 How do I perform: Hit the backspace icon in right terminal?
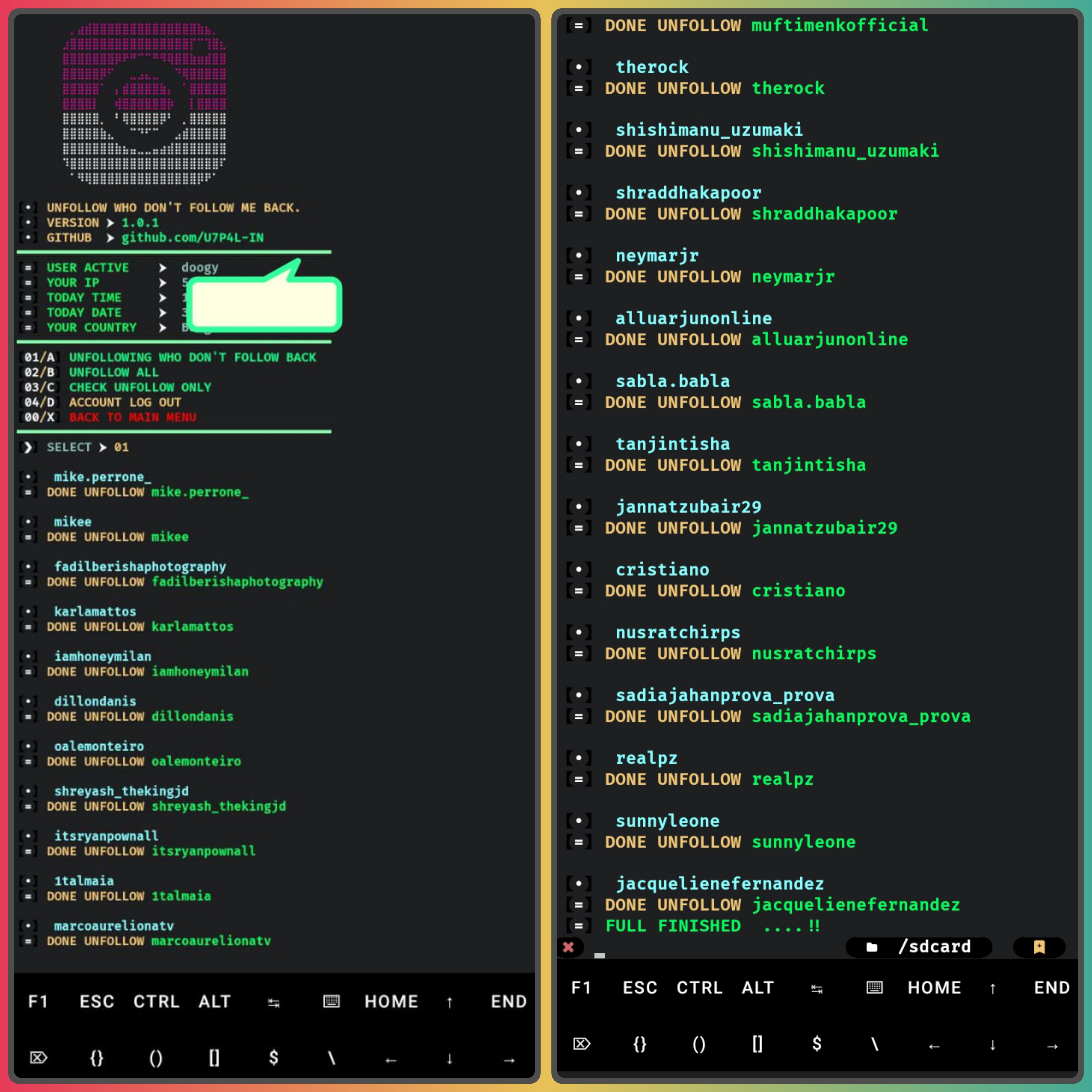(582, 1044)
